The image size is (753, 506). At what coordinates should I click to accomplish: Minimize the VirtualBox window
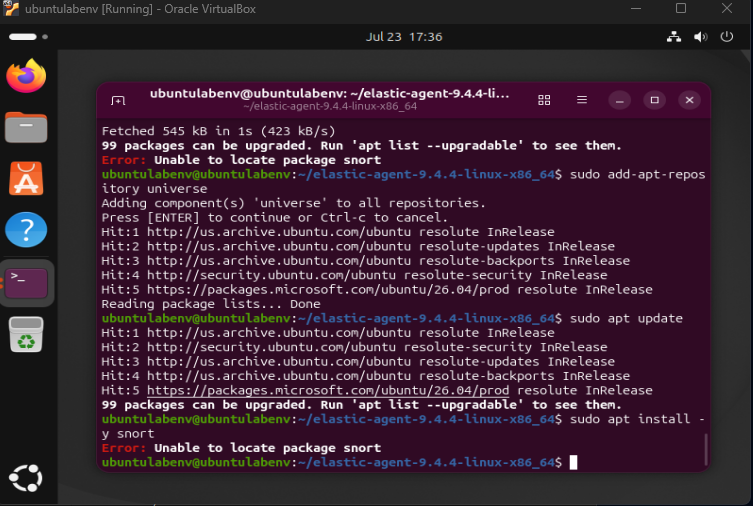point(636,9)
